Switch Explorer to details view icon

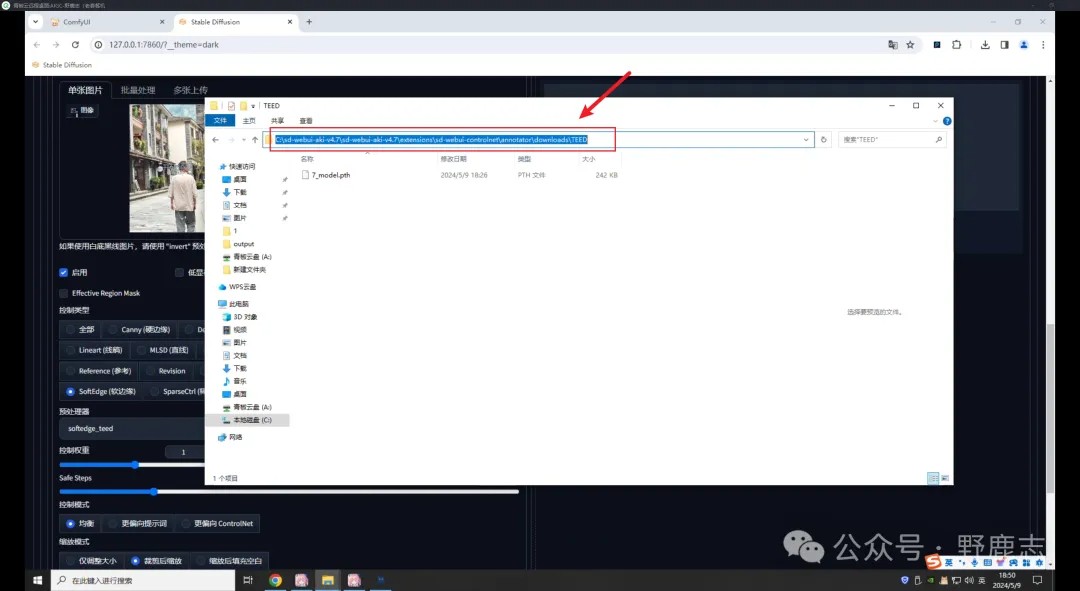933,478
